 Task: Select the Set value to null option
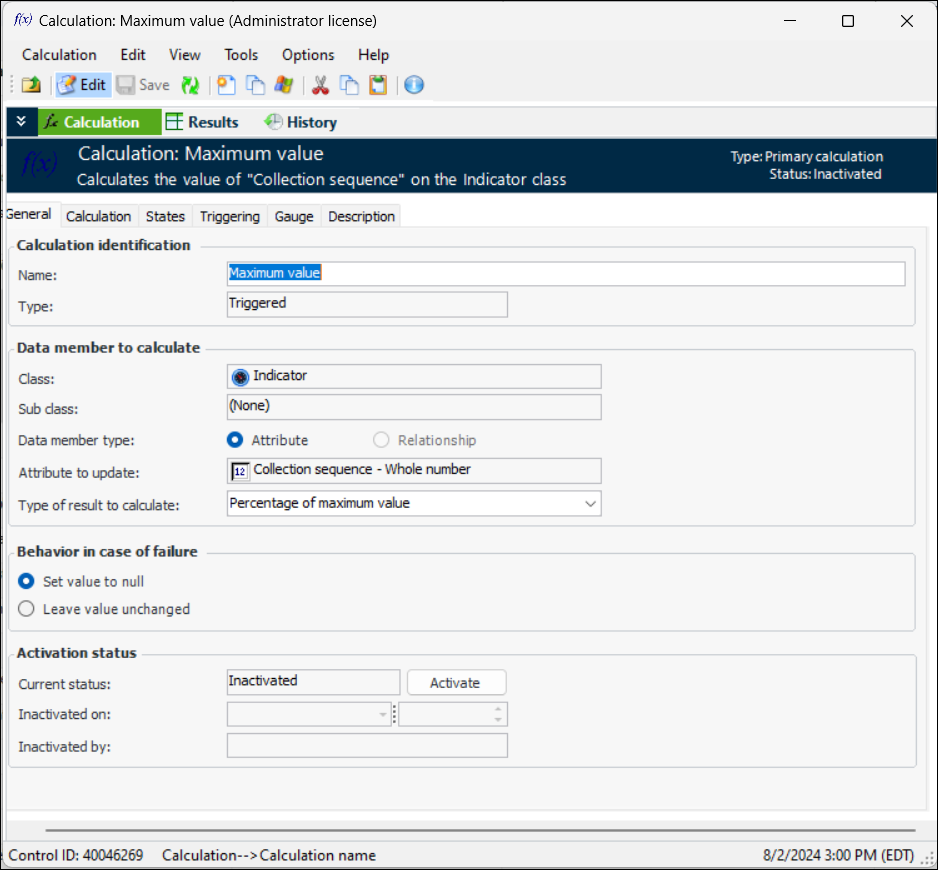coord(27,581)
